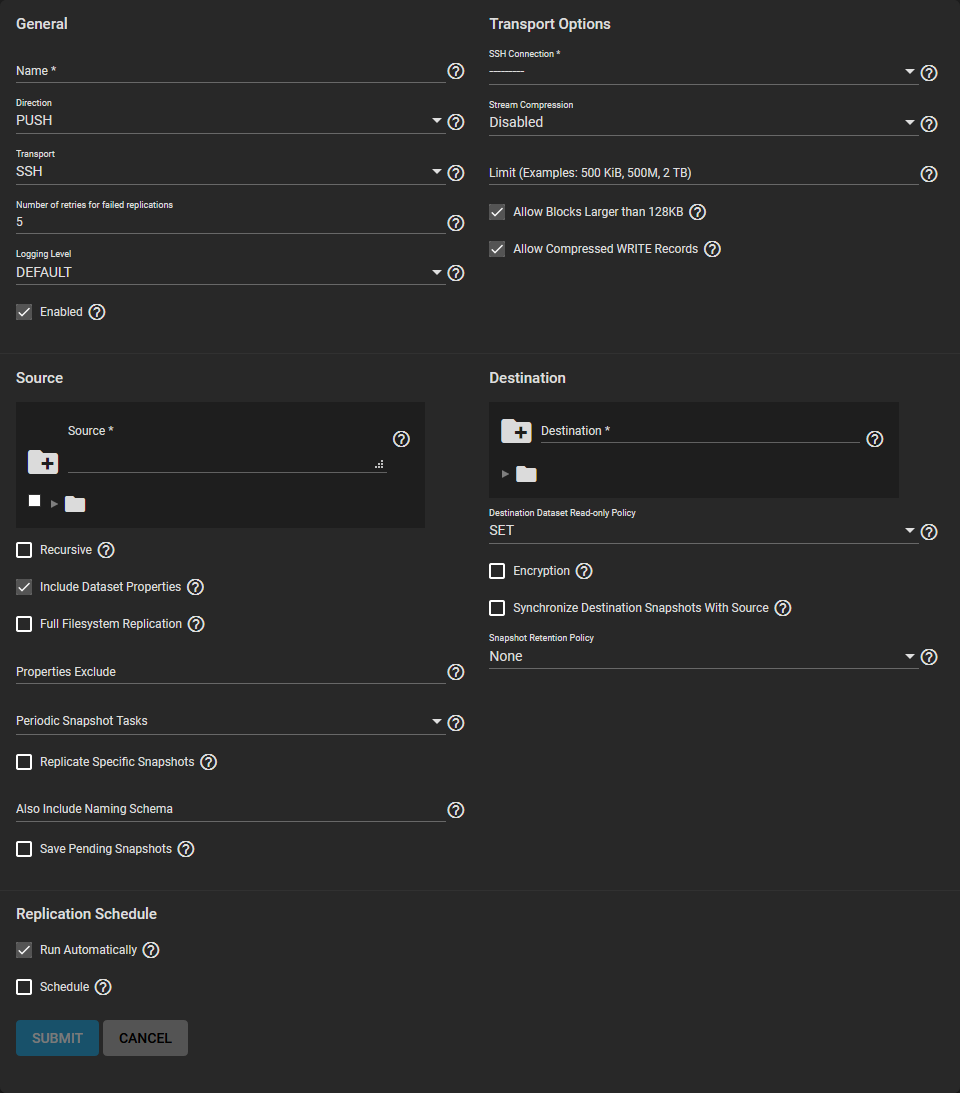This screenshot has height=1093, width=960.
Task: Click the Submit button
Action: [57, 1038]
